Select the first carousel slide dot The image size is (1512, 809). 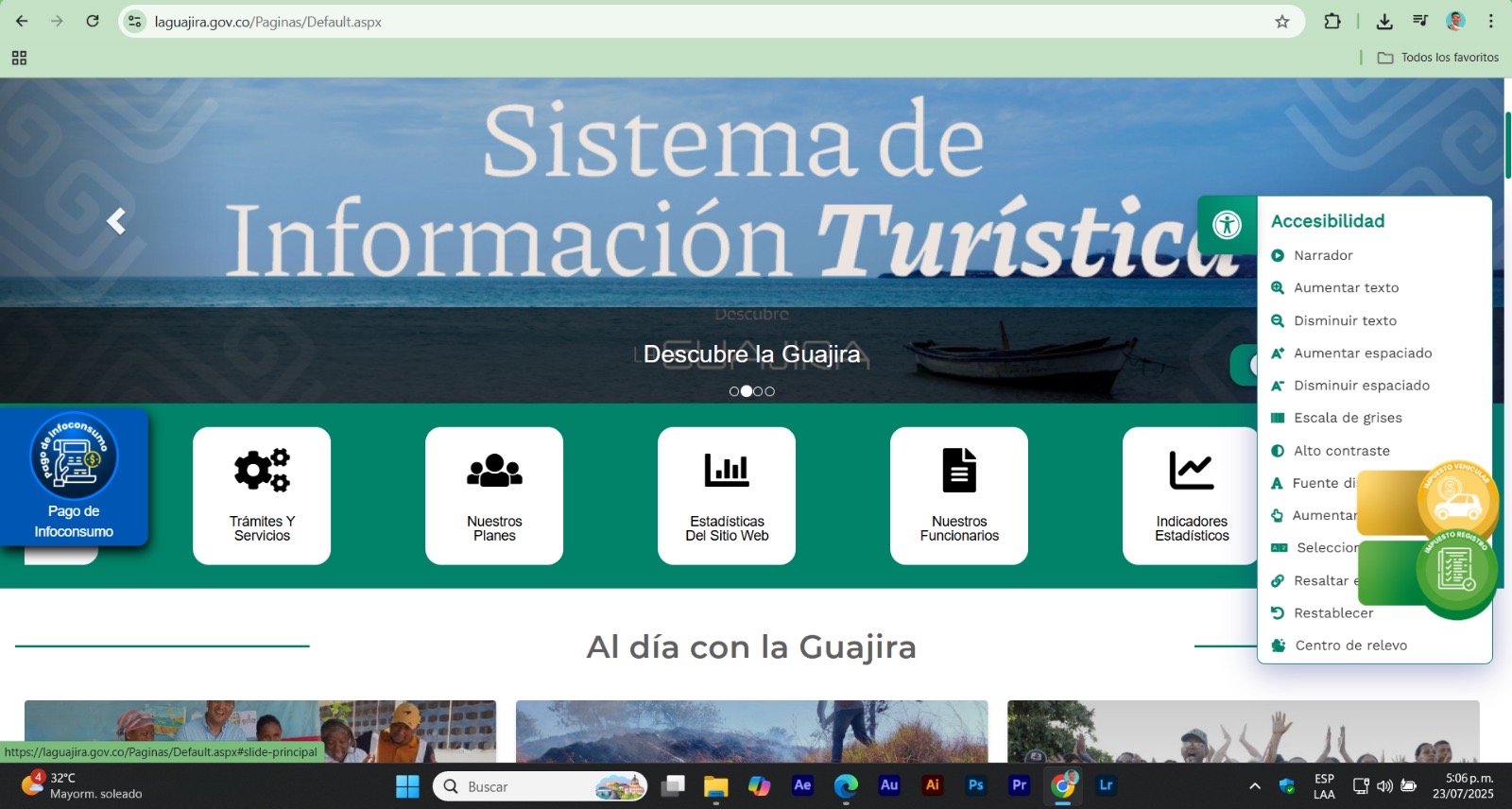coord(734,391)
